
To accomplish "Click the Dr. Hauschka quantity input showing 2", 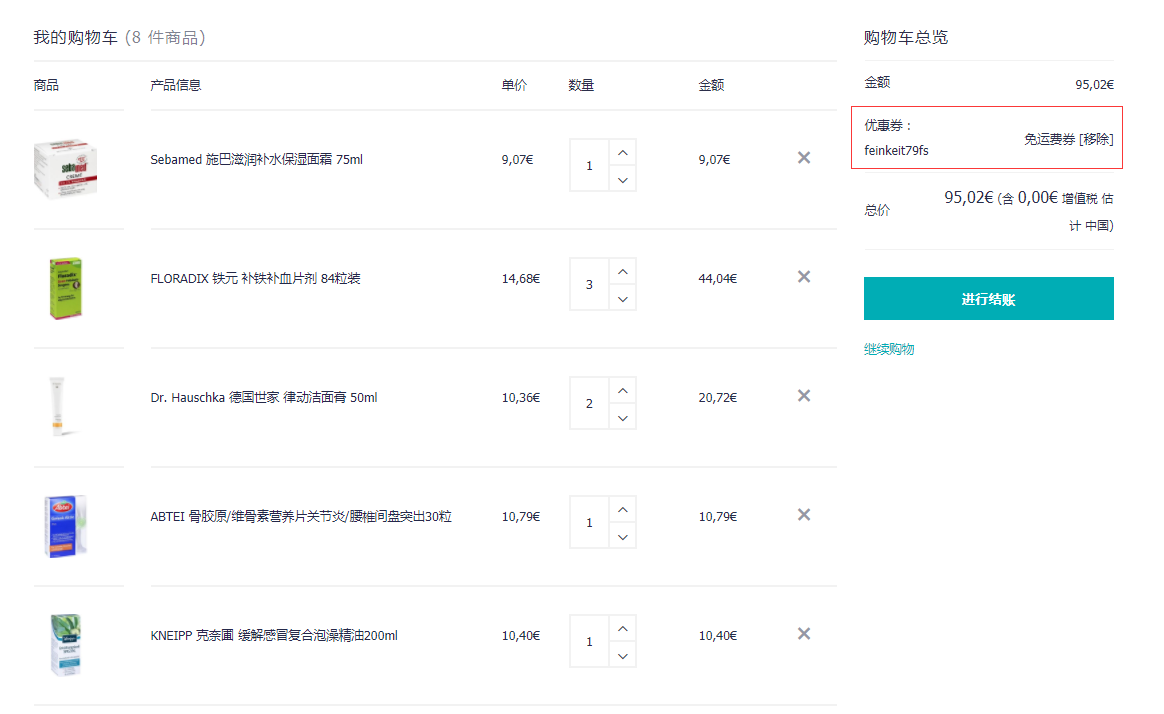I will [589, 403].
